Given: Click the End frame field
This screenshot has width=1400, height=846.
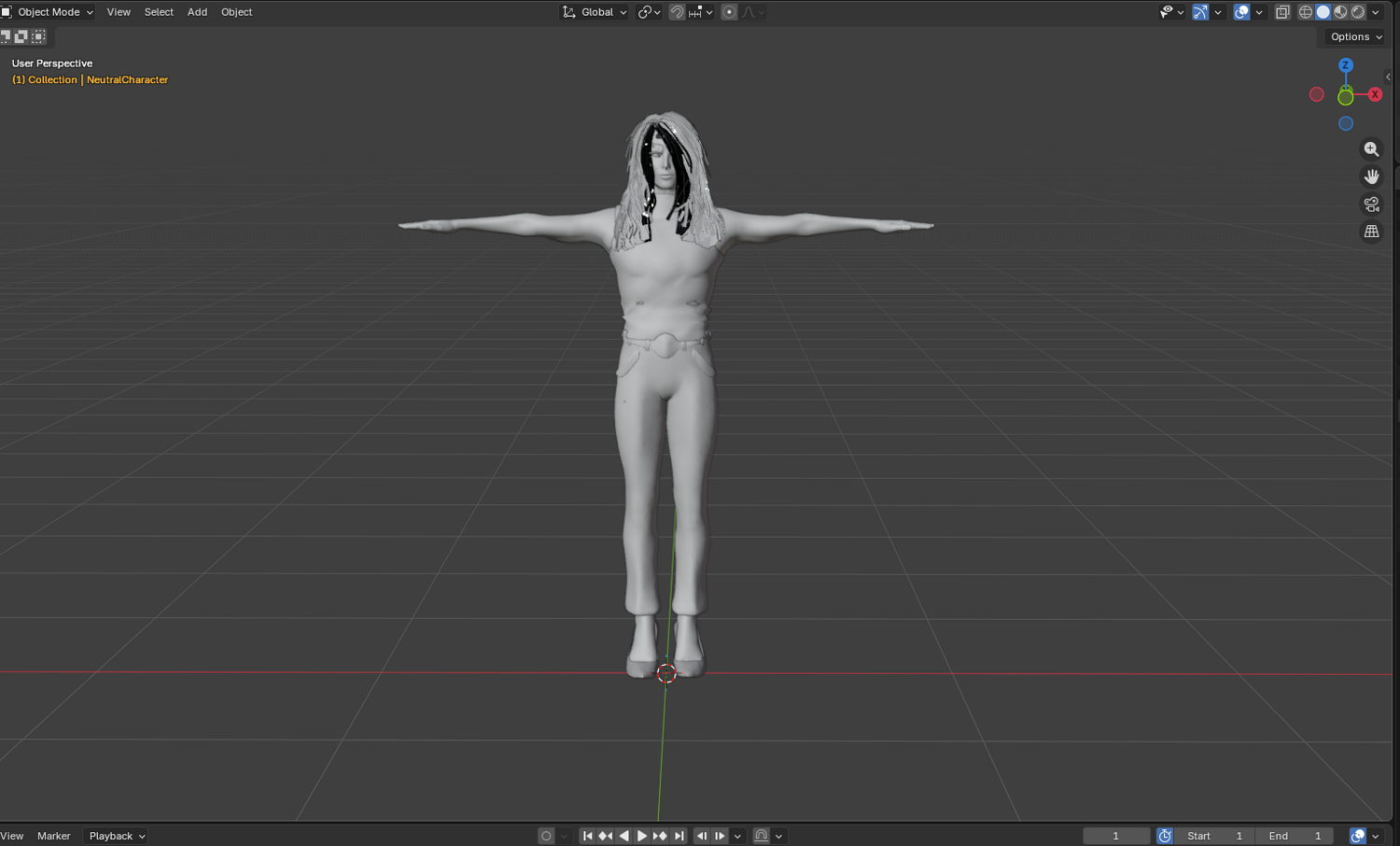Looking at the screenshot, I should point(1294,836).
